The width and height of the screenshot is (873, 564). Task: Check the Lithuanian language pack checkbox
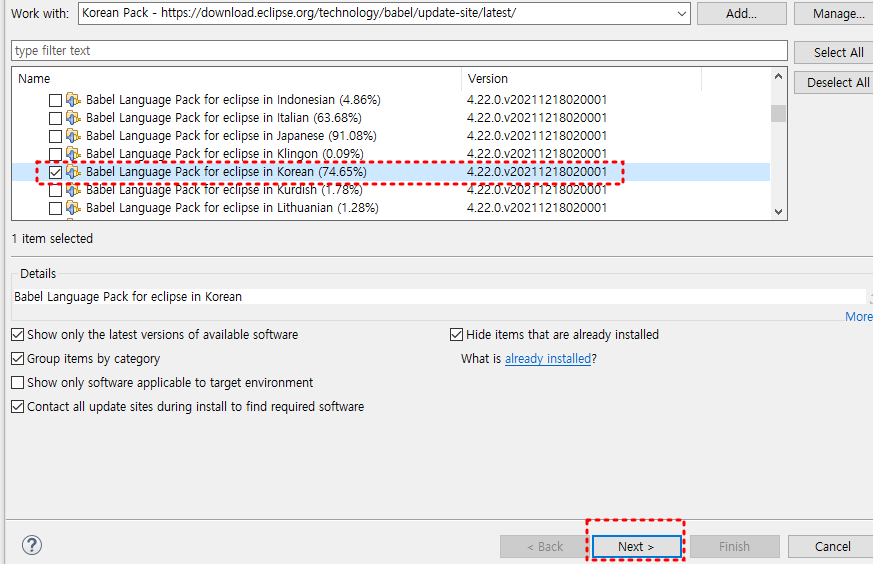pyautogui.click(x=55, y=208)
